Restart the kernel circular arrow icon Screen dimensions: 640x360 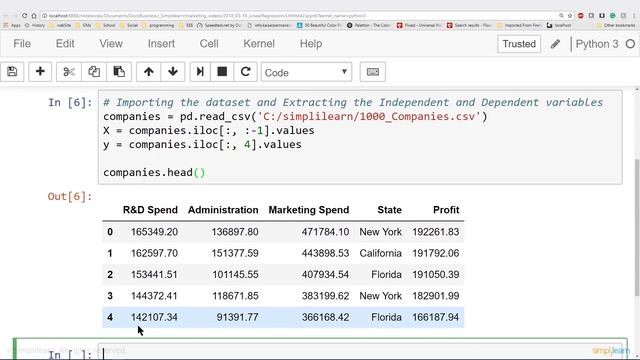245,72
